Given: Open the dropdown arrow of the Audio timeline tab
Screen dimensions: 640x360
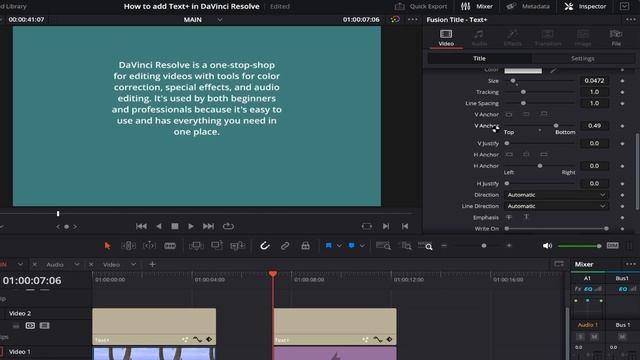Looking at the screenshot, I should pyautogui.click(x=76, y=264).
